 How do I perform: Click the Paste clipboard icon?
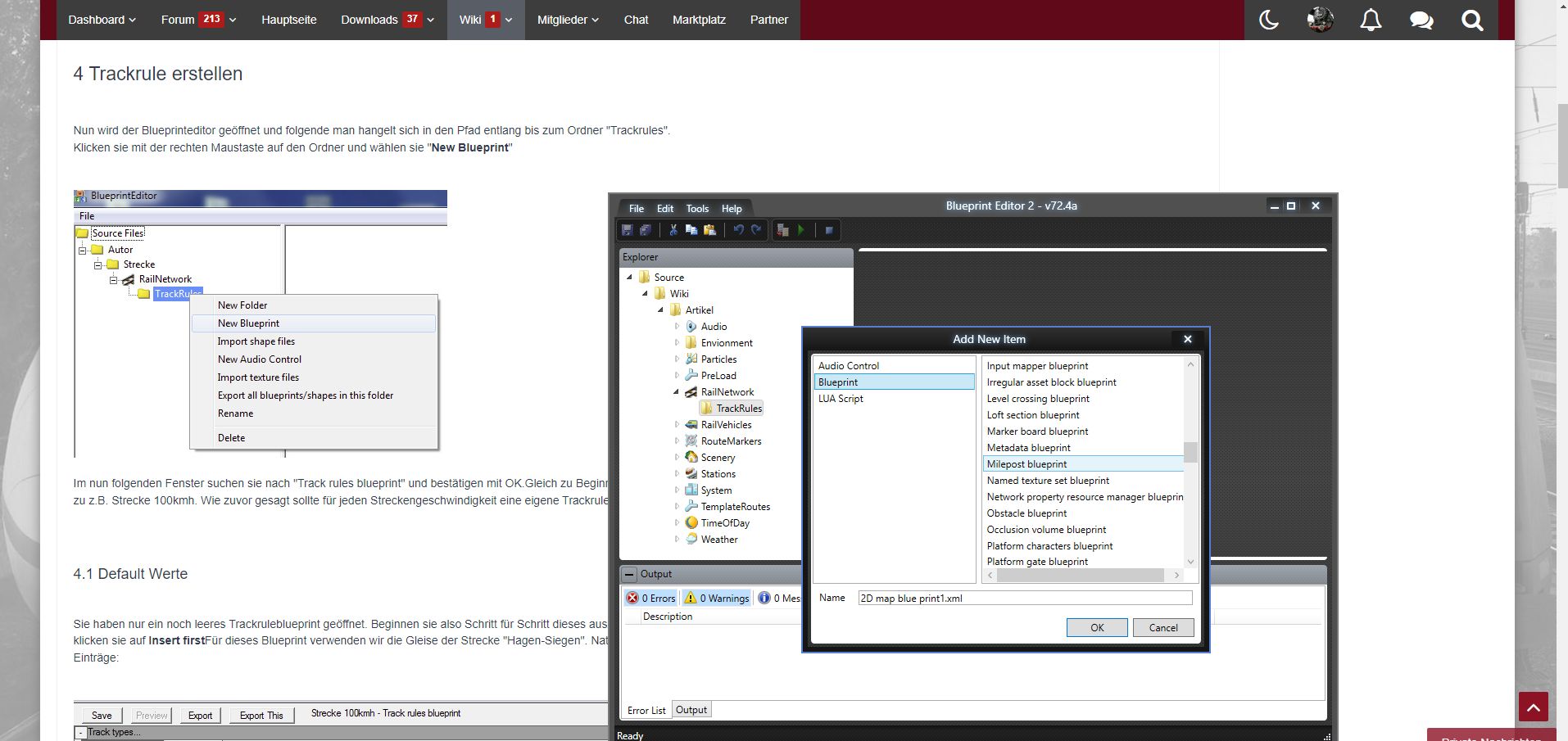pyautogui.click(x=709, y=230)
